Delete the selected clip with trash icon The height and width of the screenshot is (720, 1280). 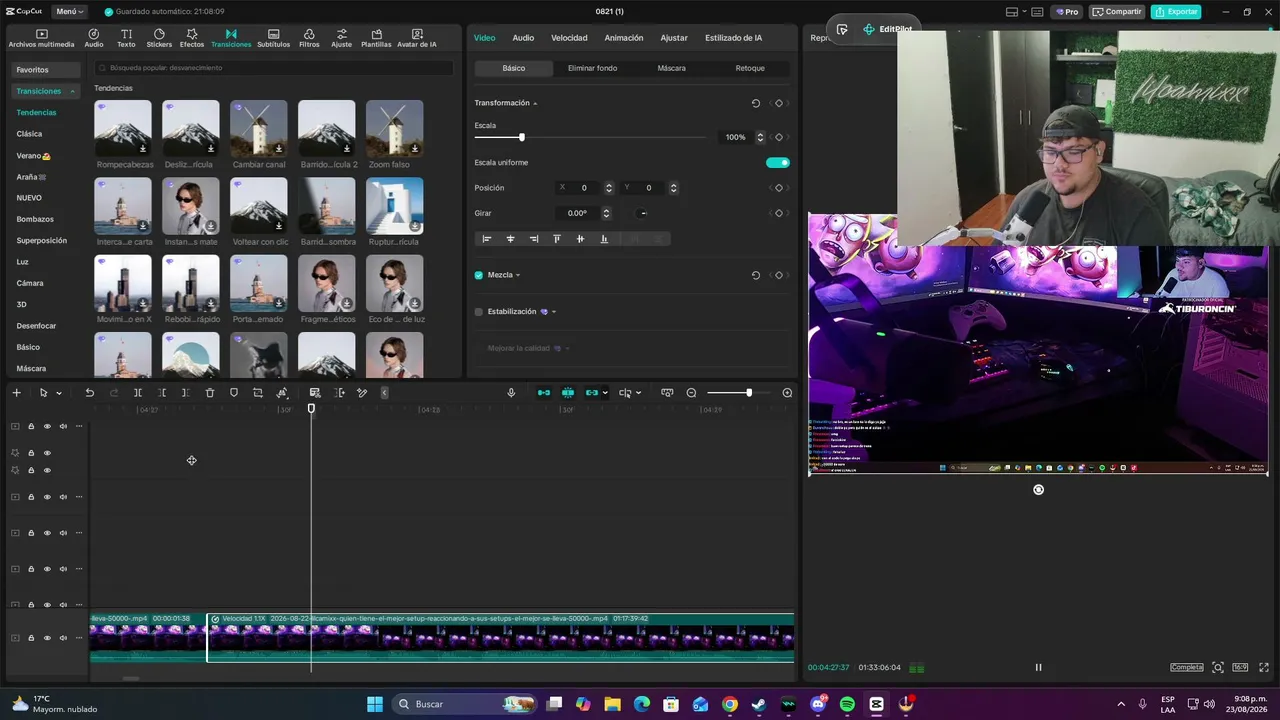[210, 393]
